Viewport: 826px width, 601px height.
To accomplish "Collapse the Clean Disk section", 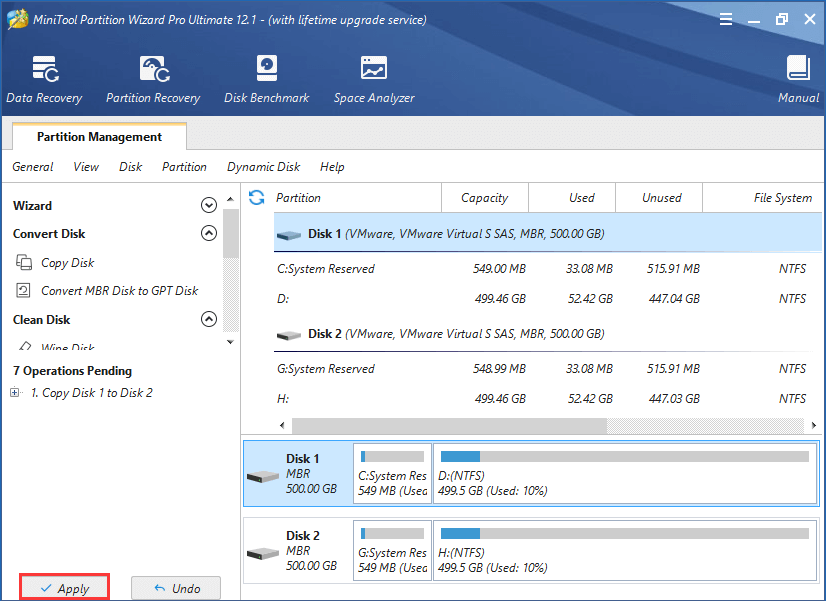I will 209,319.
